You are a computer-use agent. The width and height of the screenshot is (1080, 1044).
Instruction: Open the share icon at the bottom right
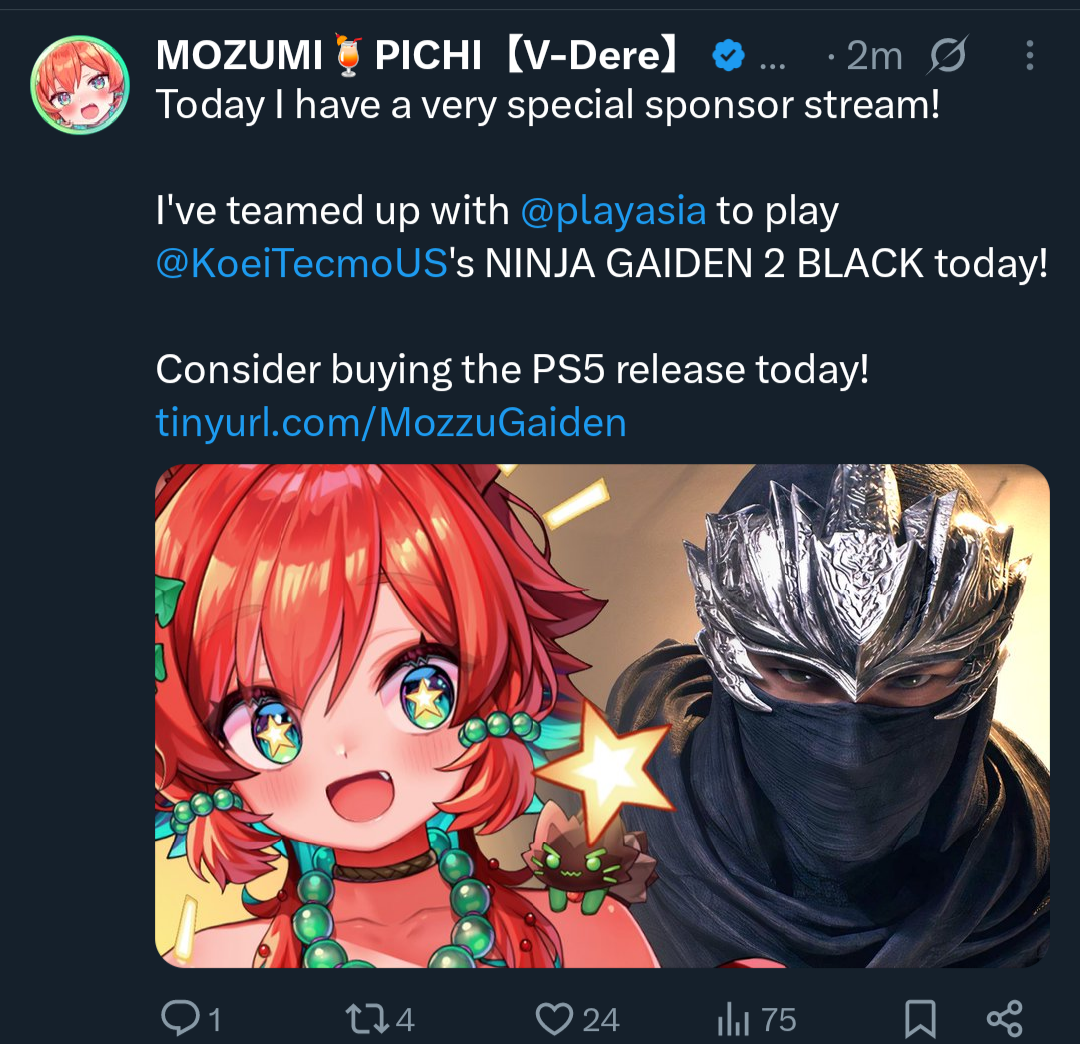(1005, 1019)
